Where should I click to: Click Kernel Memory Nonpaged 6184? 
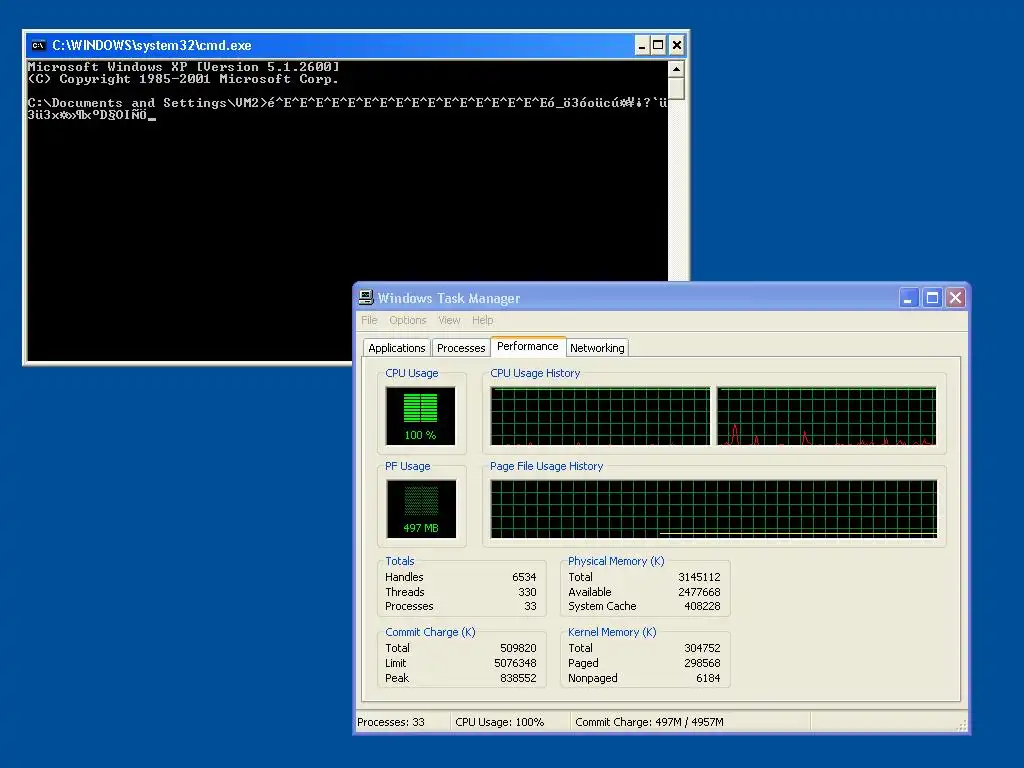click(x=708, y=679)
